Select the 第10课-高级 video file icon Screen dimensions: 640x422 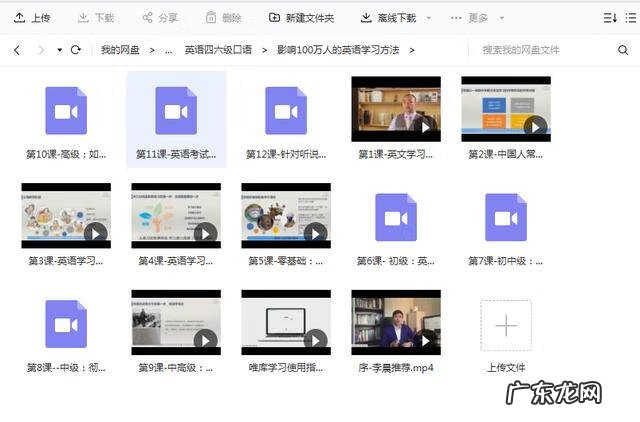pyautogui.click(x=66, y=110)
